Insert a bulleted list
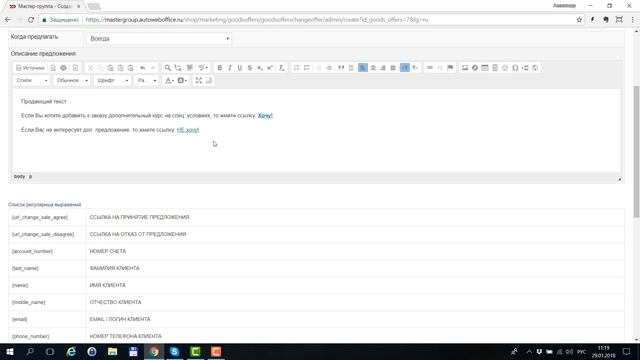Screen dimensions: 640x360 click(x=307, y=68)
